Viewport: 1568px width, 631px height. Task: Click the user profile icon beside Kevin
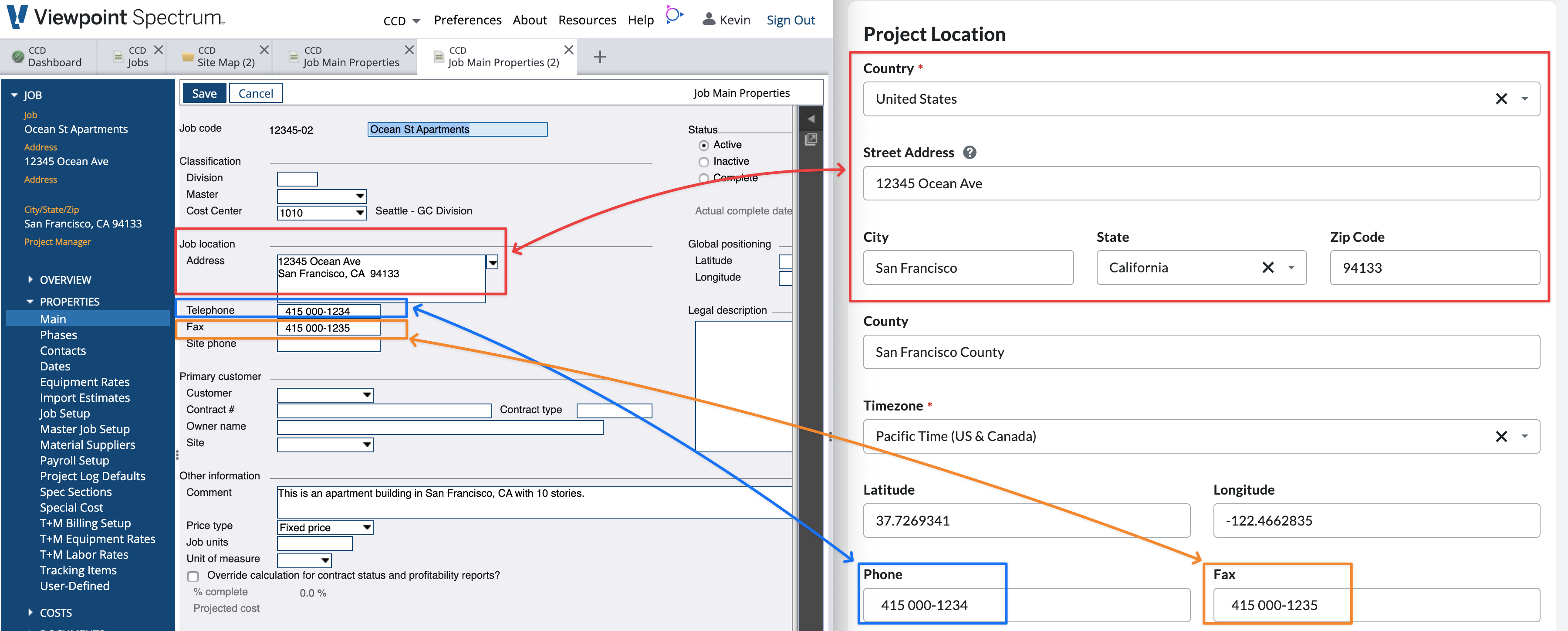pyautogui.click(x=709, y=20)
